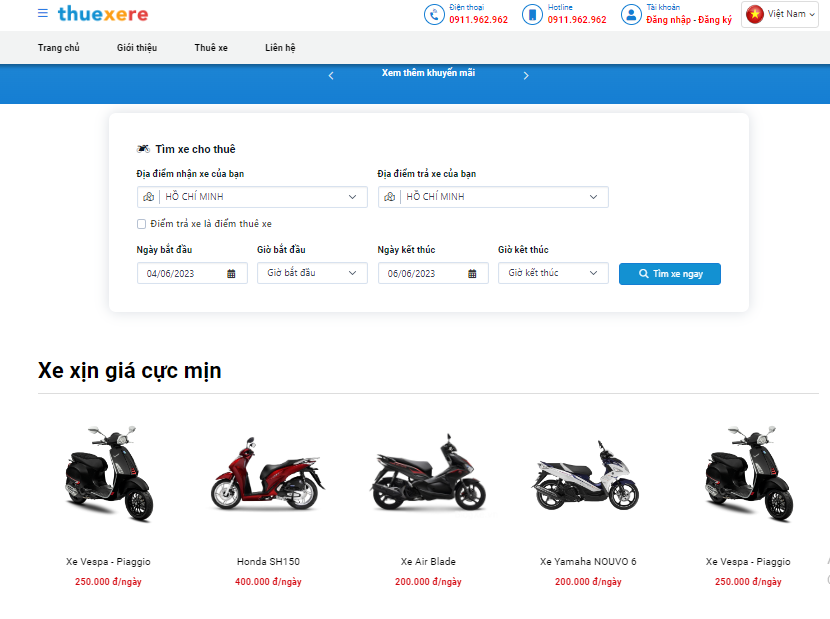The width and height of the screenshot is (830, 619).
Task: Open the Việt Nam language selector
Action: click(781, 14)
